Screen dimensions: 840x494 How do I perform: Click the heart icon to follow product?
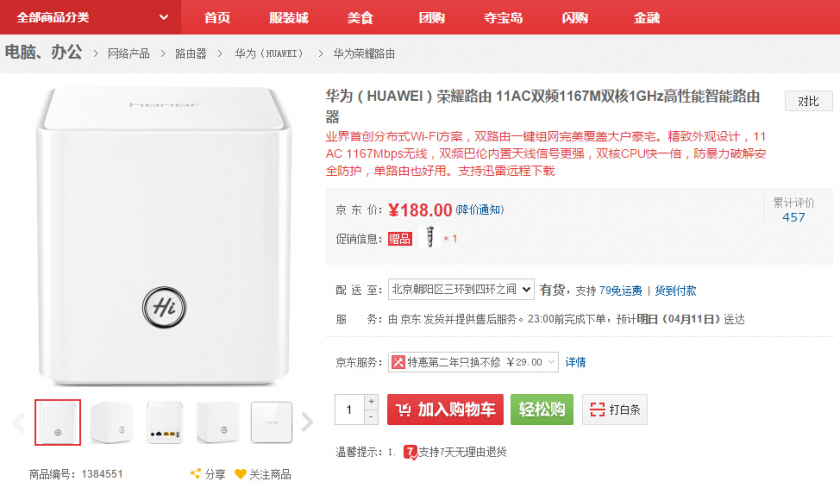(x=240, y=474)
